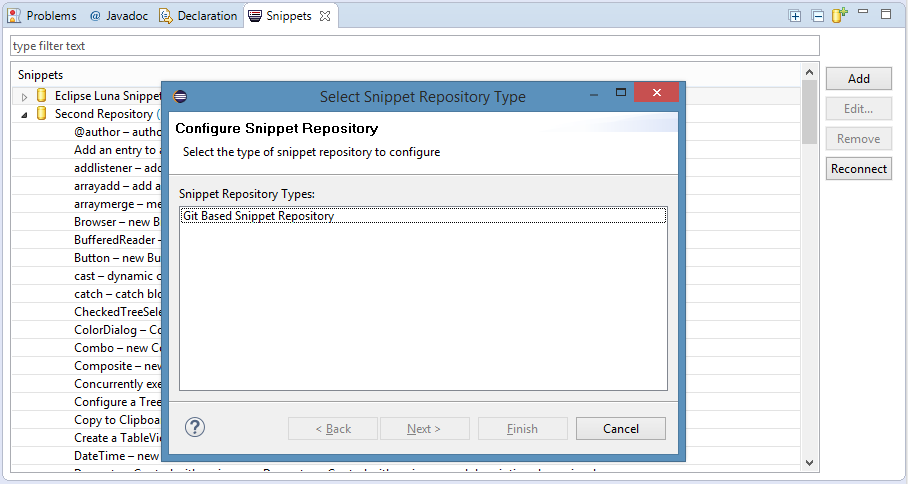Click the snippets list scrollbar up arrow
The width and height of the screenshot is (908, 484).
(x=809, y=73)
